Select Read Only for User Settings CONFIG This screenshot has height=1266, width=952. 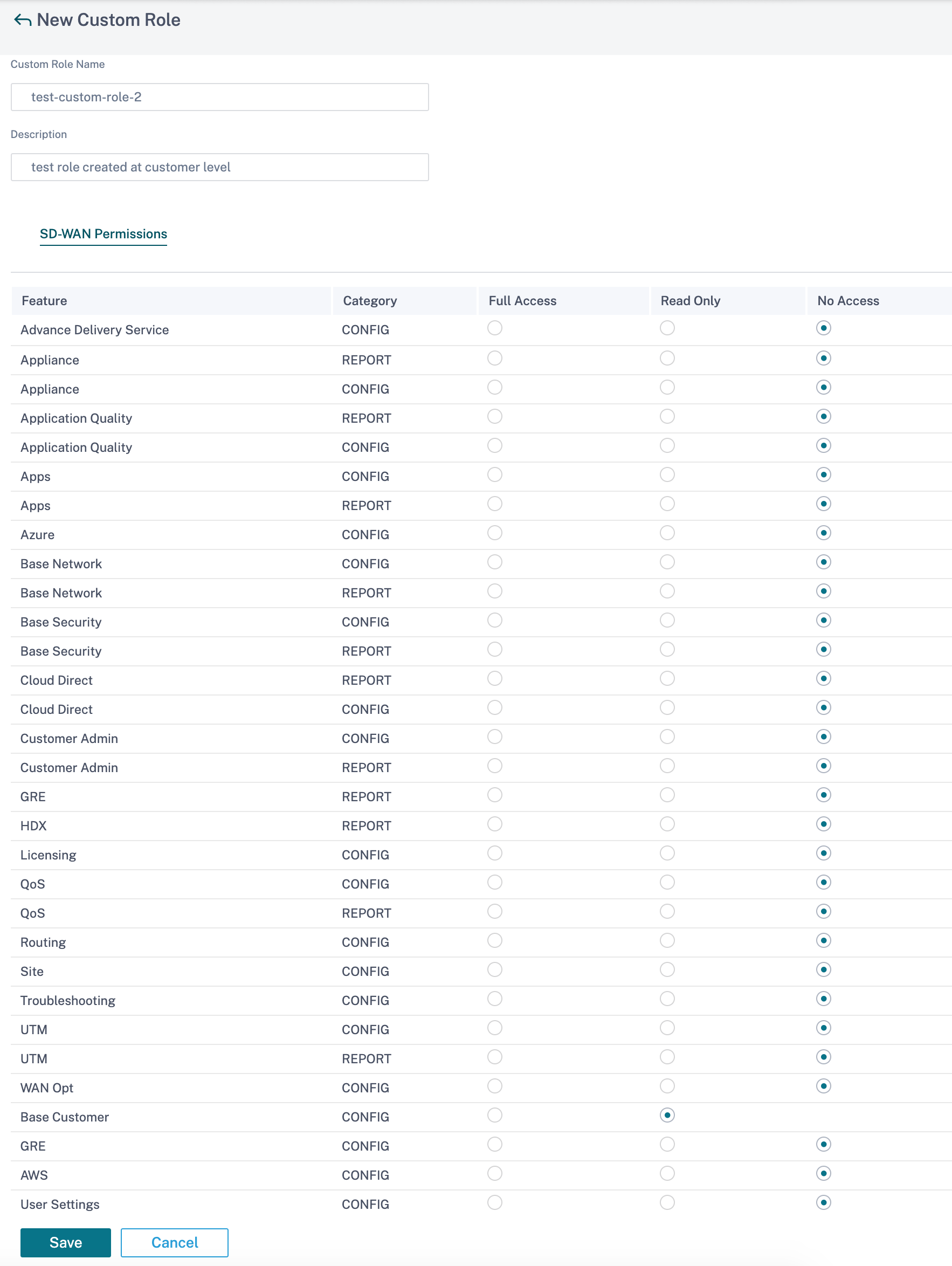coord(667,1203)
